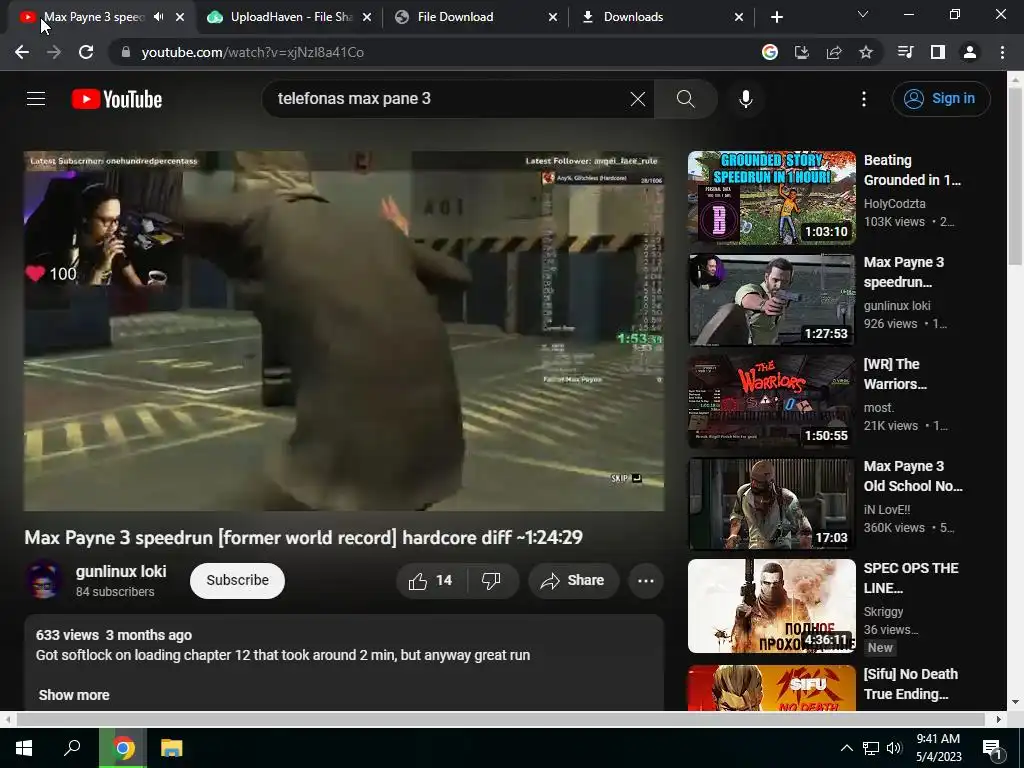
Task: Click the main video player
Action: tap(344, 331)
